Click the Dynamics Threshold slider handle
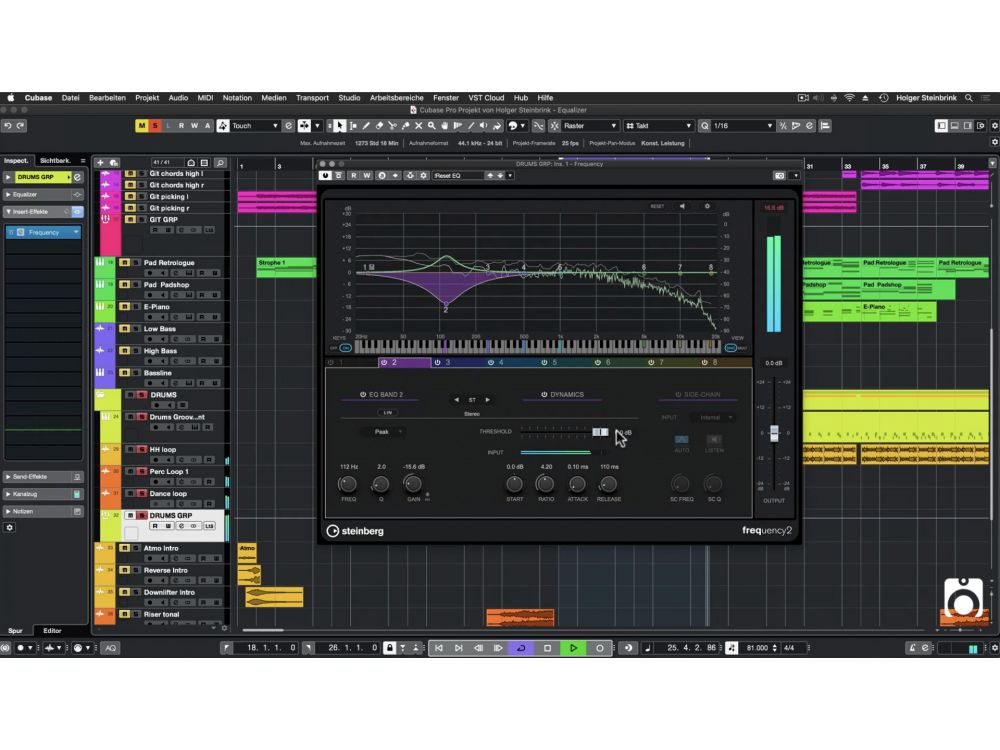The height and width of the screenshot is (750, 1000). click(x=600, y=432)
